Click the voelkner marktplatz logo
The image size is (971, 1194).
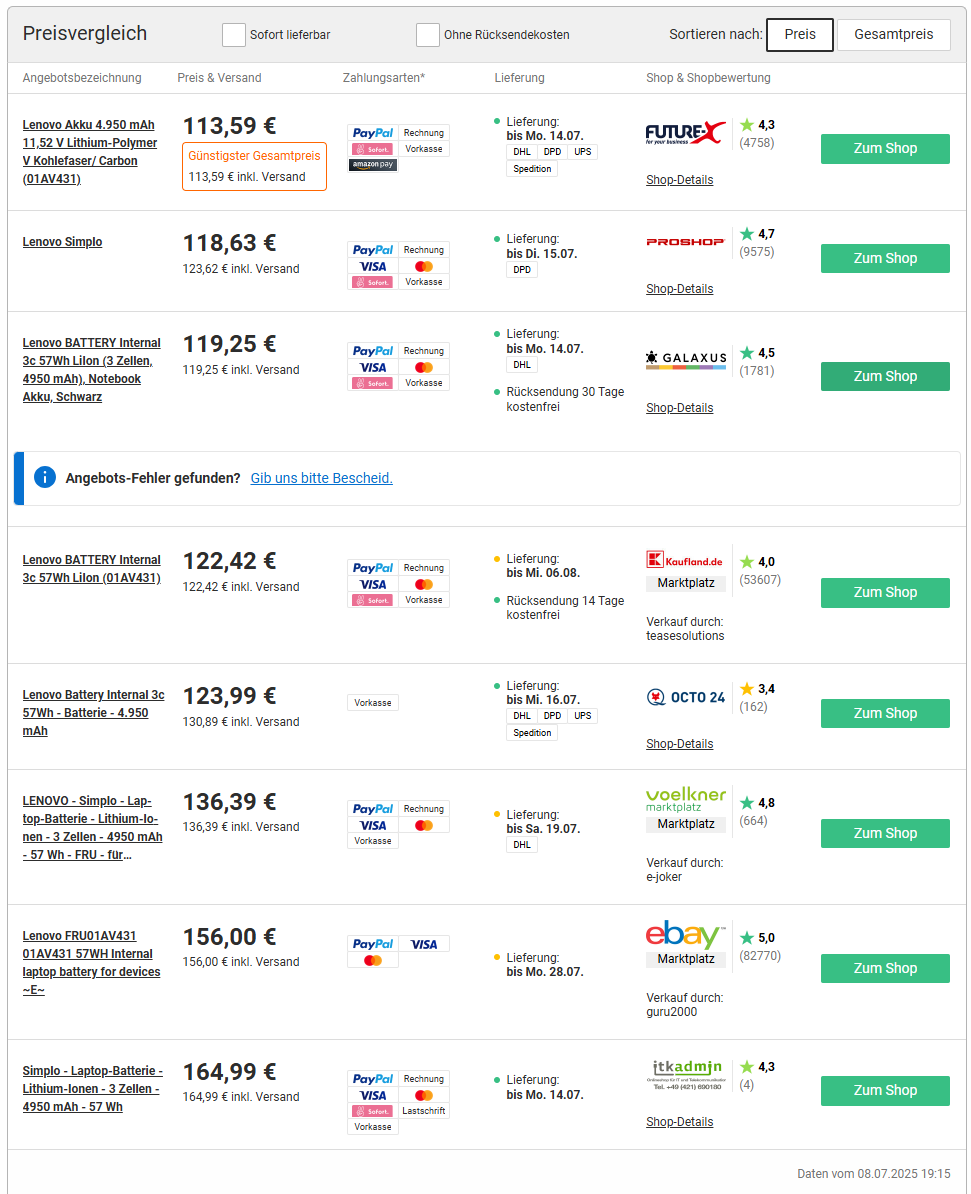(x=686, y=799)
